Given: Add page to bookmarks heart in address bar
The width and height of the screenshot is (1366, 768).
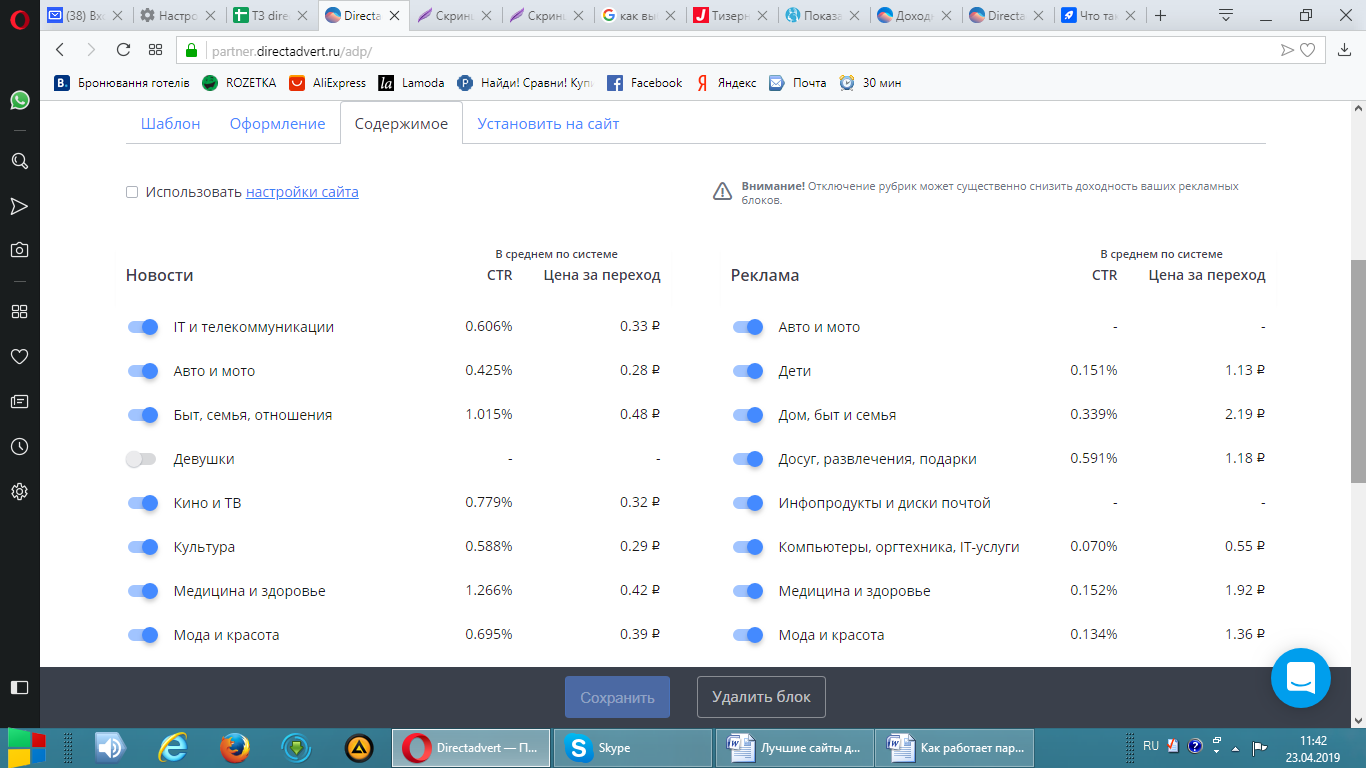Looking at the screenshot, I should 1307,50.
